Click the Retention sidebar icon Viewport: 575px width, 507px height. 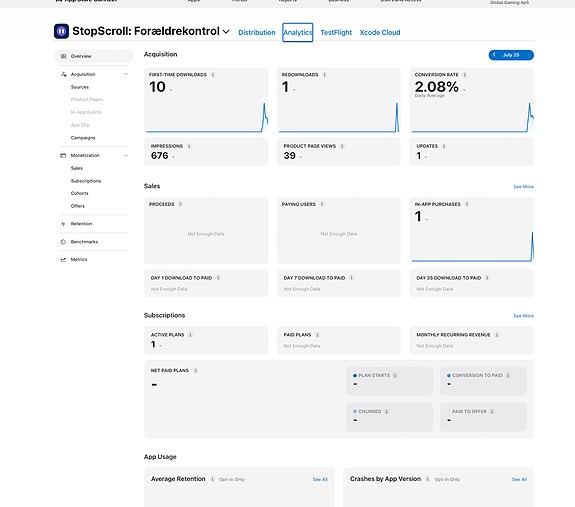coord(63,224)
